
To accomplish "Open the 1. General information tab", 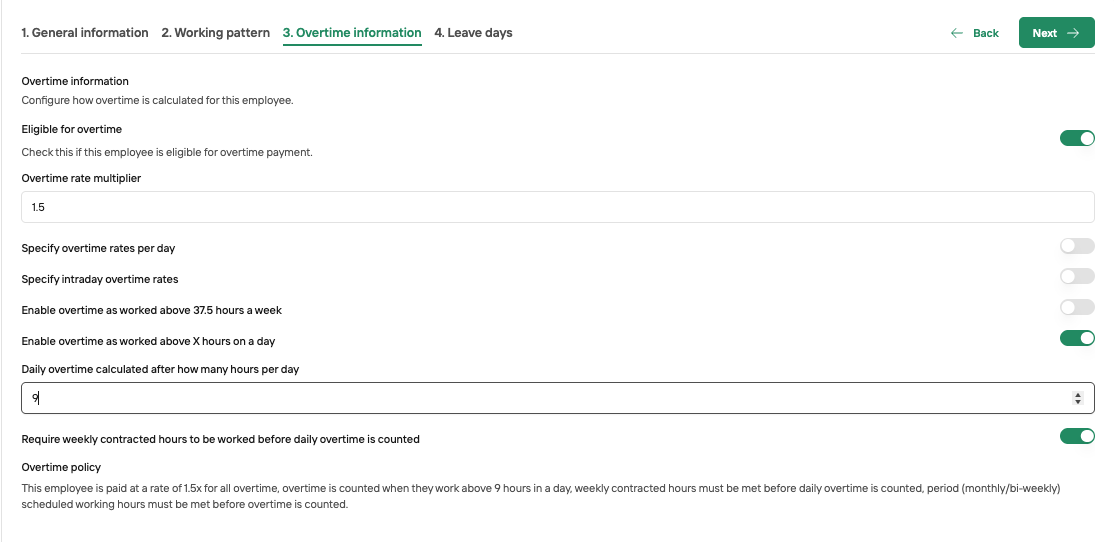I will tap(85, 33).
